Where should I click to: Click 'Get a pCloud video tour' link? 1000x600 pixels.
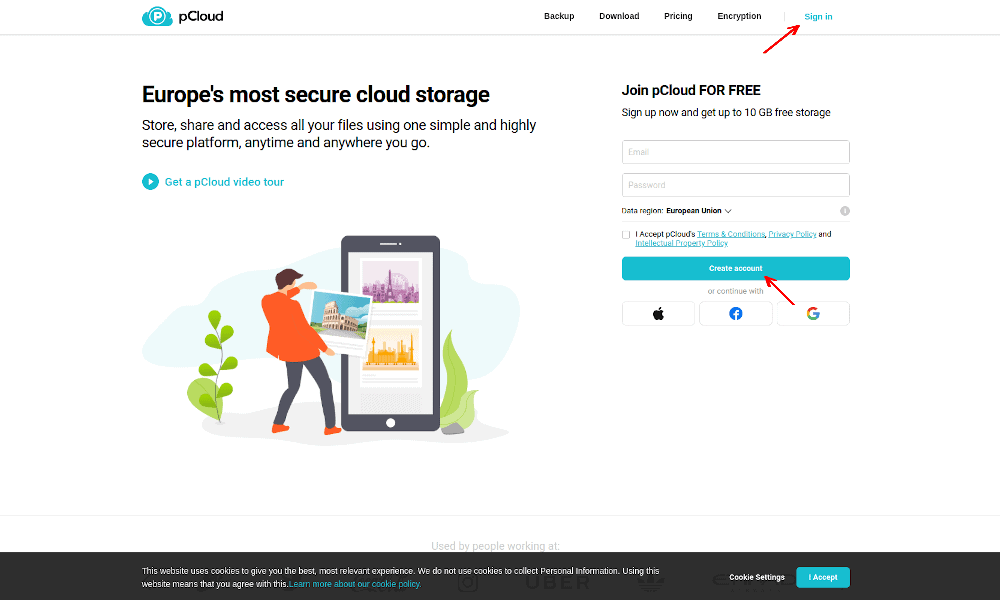pyautogui.click(x=224, y=182)
